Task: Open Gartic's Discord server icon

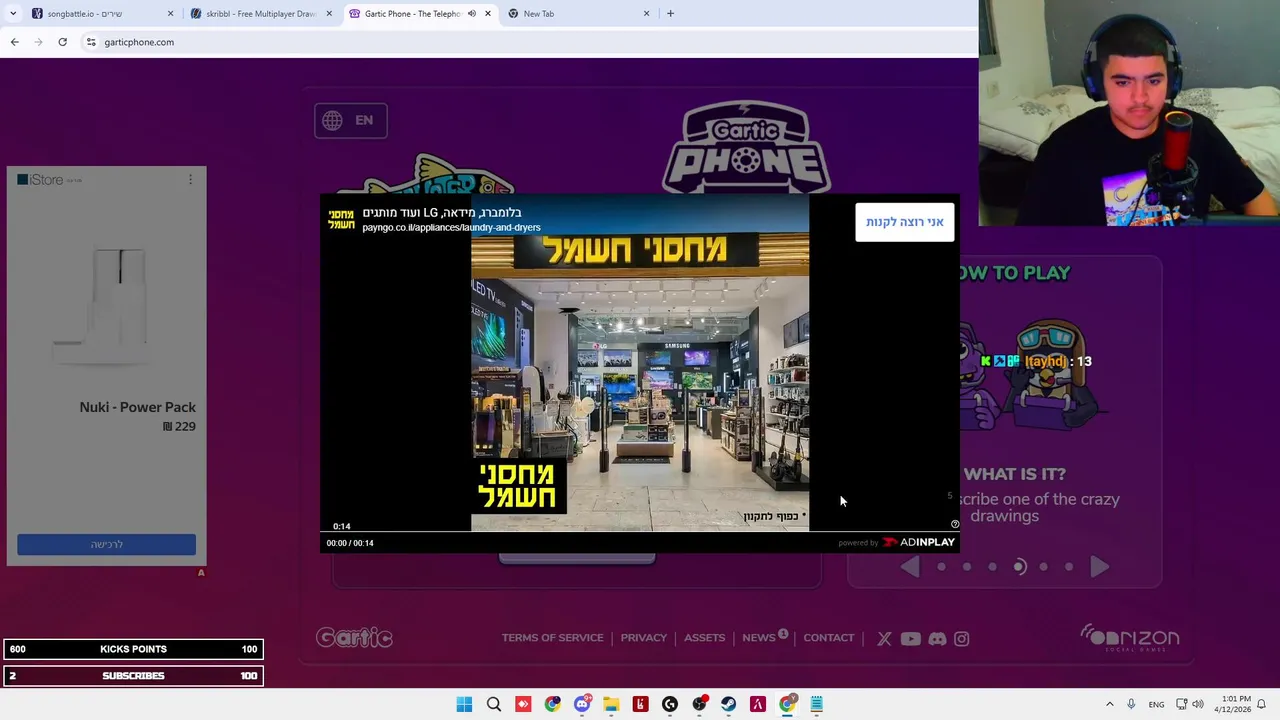Action: [x=937, y=639]
